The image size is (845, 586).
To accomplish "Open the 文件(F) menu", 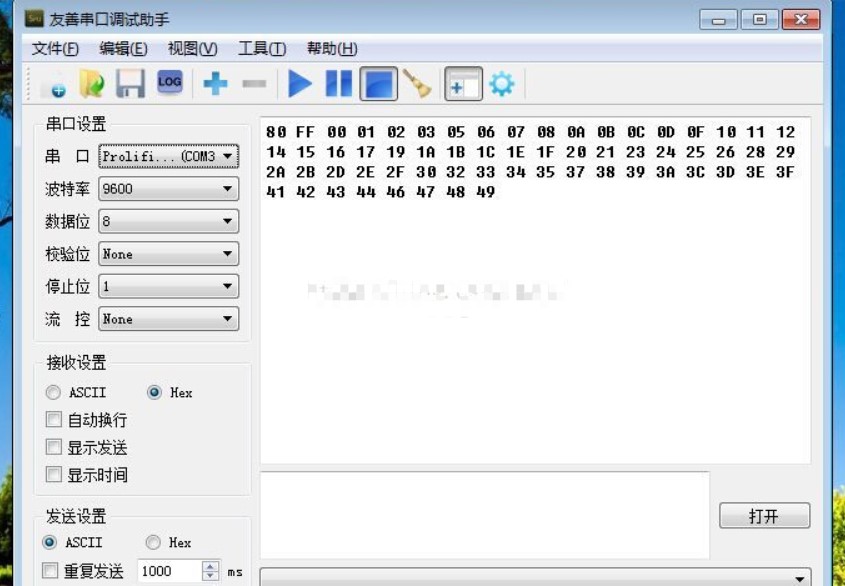I will click(55, 49).
